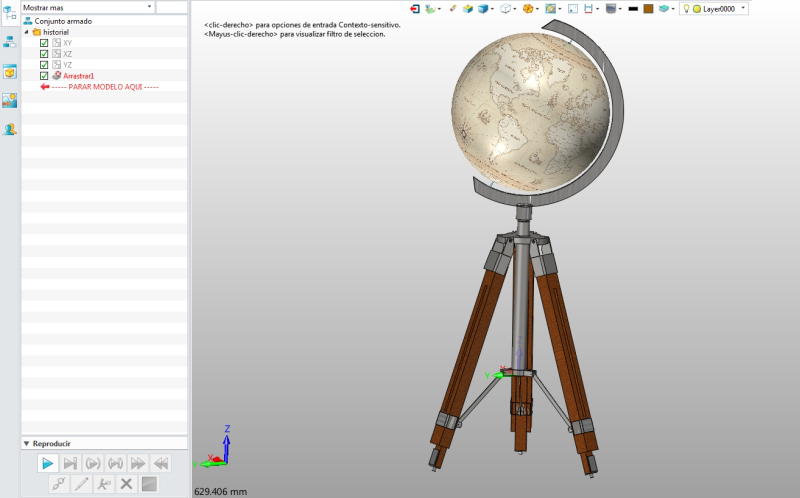
Task: Click the brown color swatch in toolbar
Action: click(648, 9)
